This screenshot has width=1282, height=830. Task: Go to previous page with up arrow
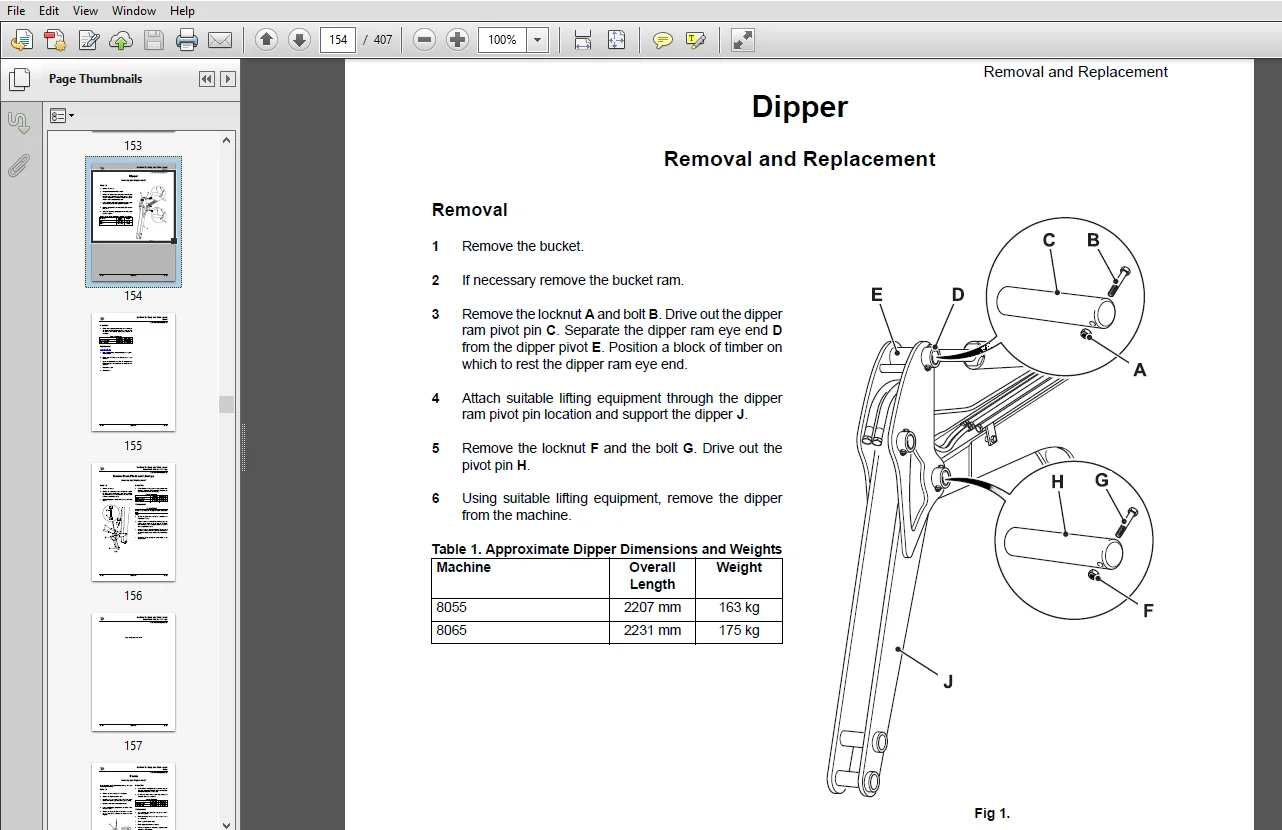pyautogui.click(x=266, y=40)
